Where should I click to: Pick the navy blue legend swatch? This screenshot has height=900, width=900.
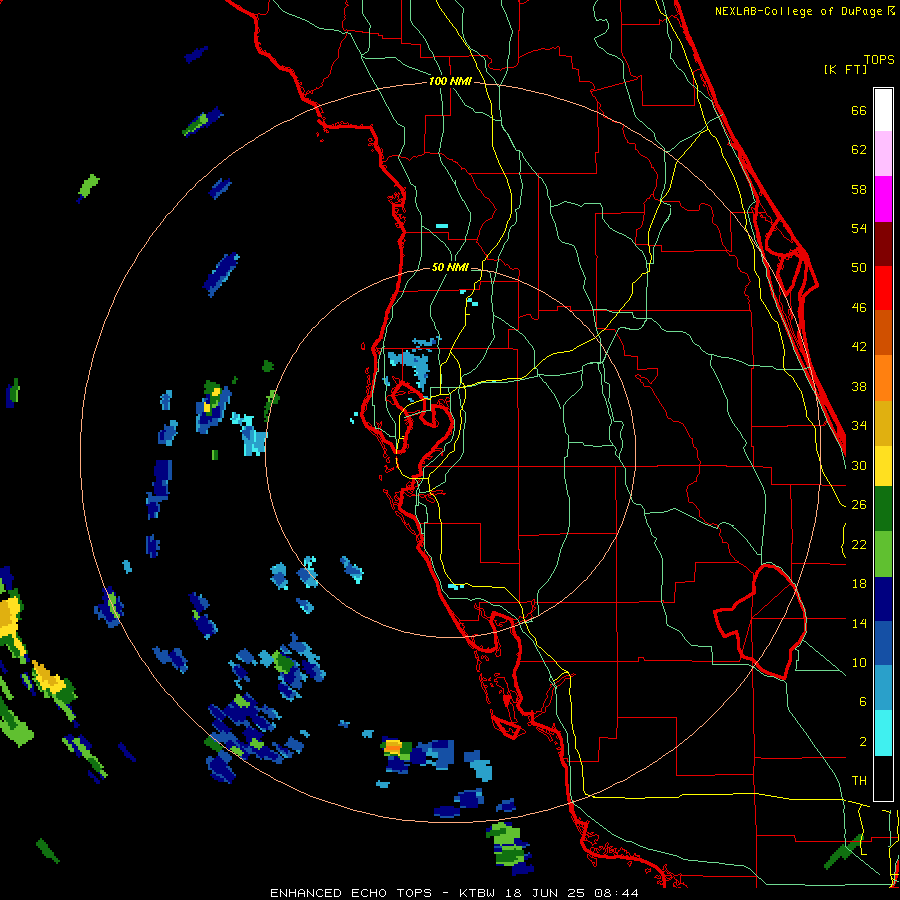coord(883,599)
